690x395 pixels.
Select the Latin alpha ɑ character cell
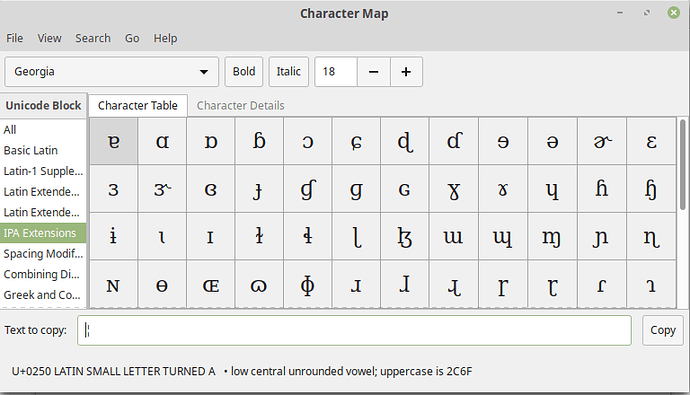point(162,141)
